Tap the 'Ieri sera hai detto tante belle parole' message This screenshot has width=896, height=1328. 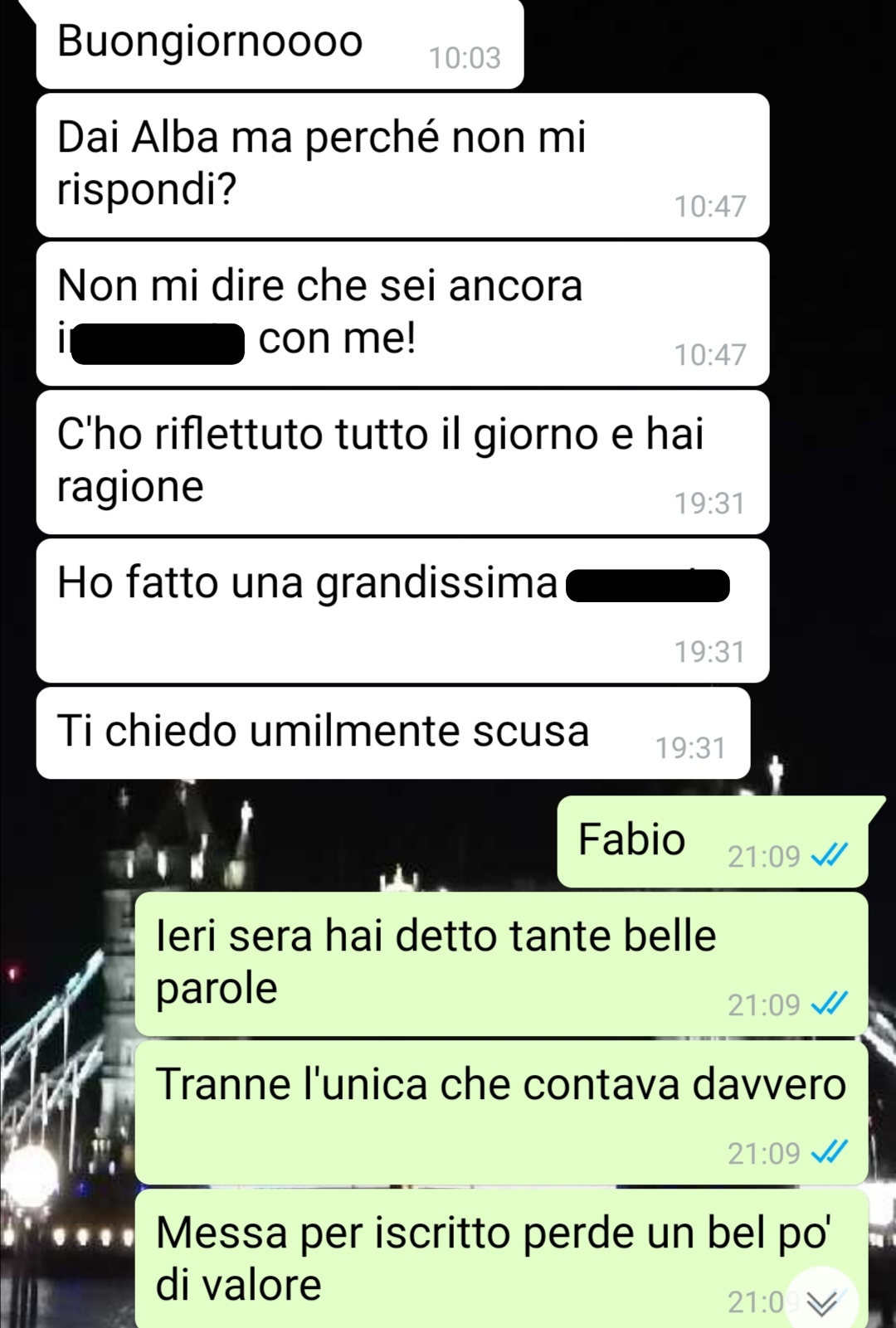501,964
